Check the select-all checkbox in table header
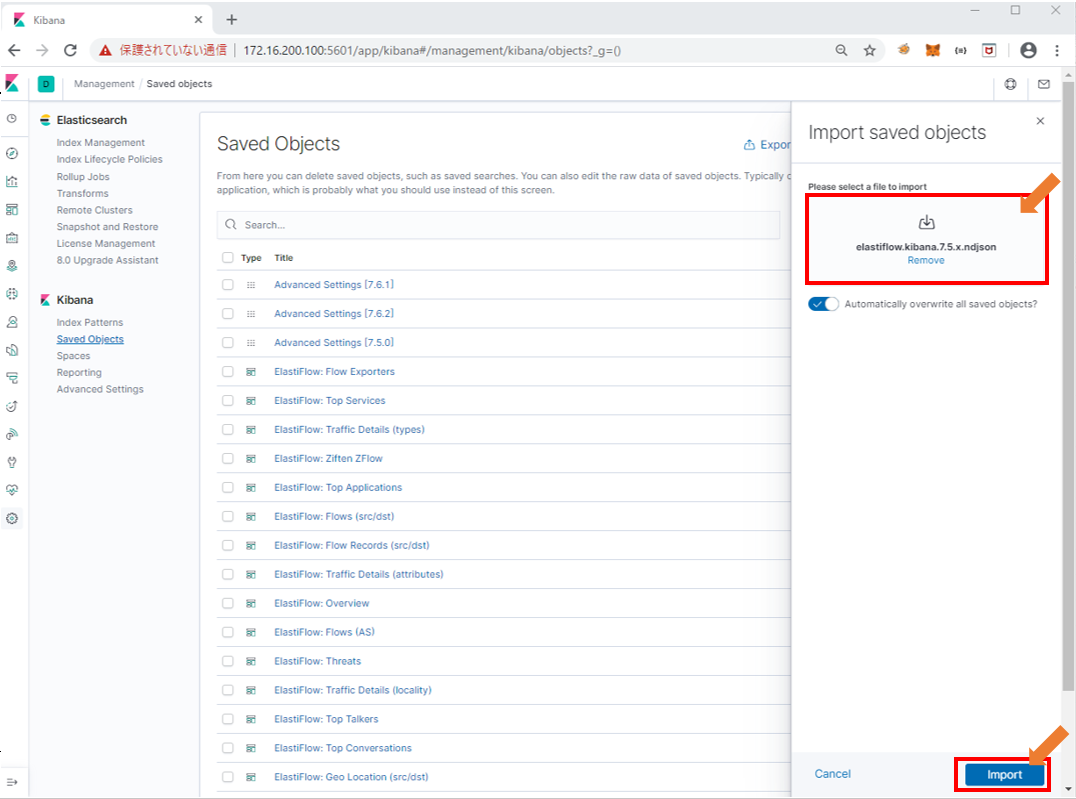 point(228,257)
